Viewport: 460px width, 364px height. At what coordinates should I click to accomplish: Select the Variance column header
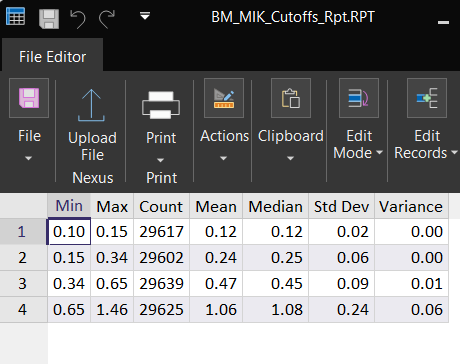tap(411, 206)
